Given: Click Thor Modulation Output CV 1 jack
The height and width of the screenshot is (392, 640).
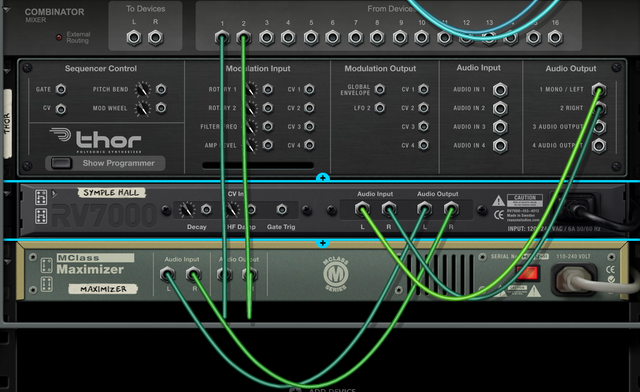Looking at the screenshot, I should (x=424, y=89).
